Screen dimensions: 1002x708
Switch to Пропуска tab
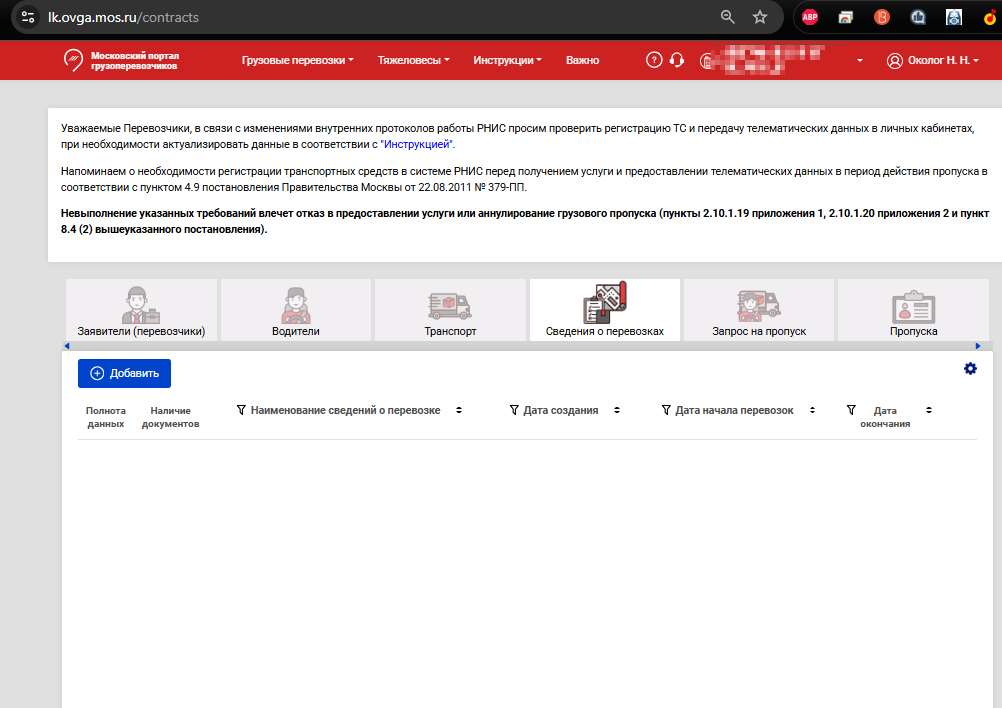[x=914, y=310]
